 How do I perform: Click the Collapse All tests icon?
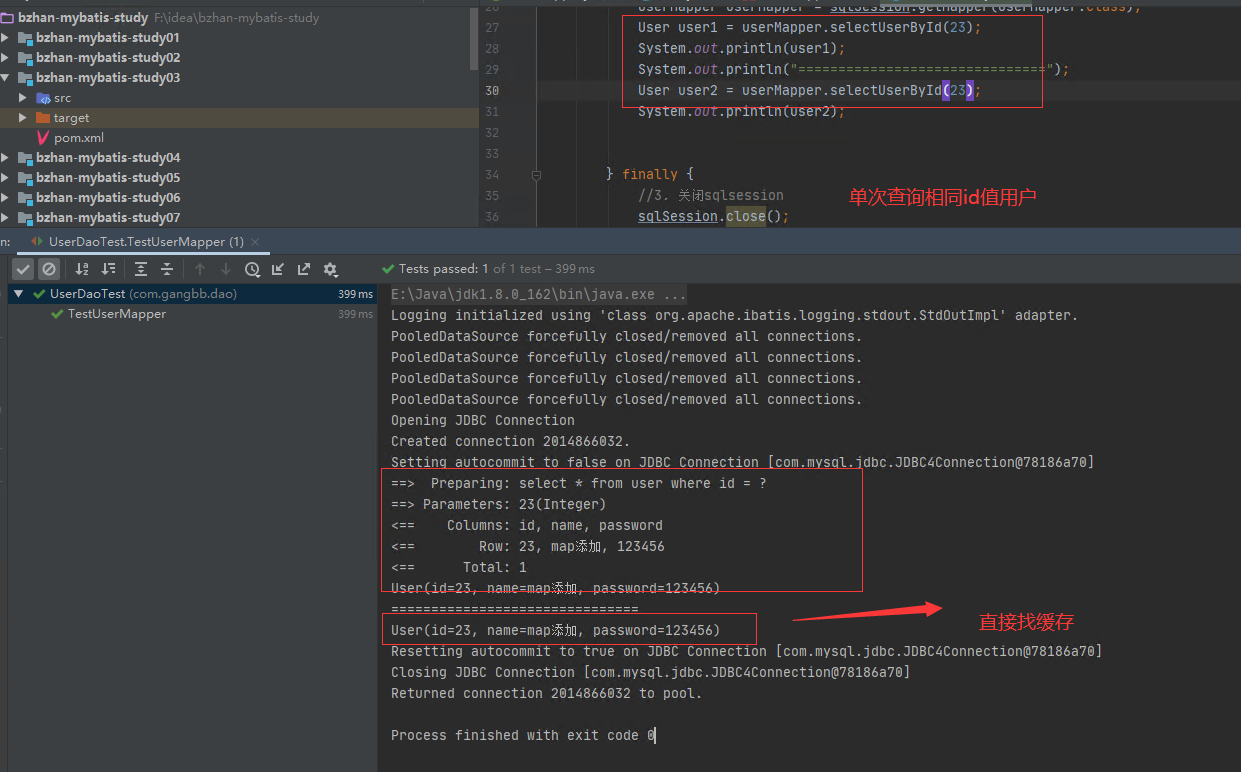coord(167,269)
